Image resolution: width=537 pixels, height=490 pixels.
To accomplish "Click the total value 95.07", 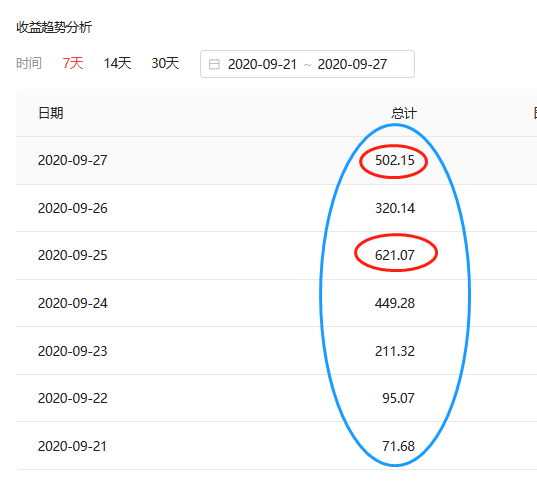I will click(x=398, y=398).
